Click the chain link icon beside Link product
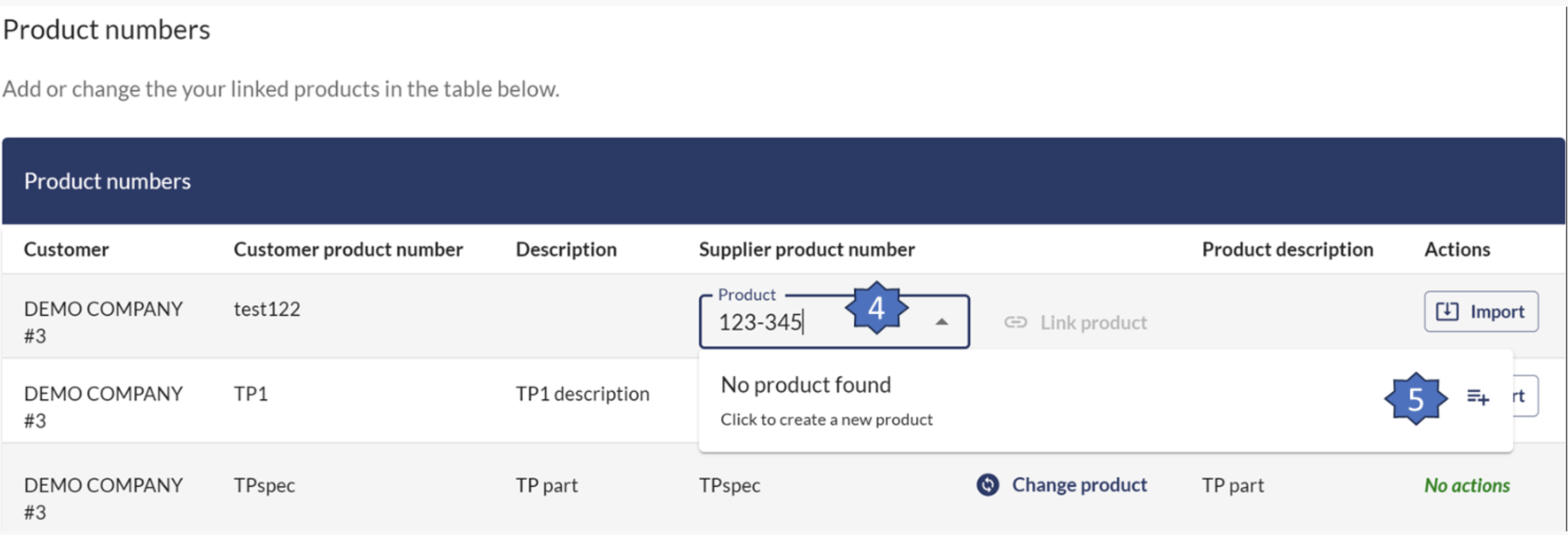1568x535 pixels. (1015, 323)
